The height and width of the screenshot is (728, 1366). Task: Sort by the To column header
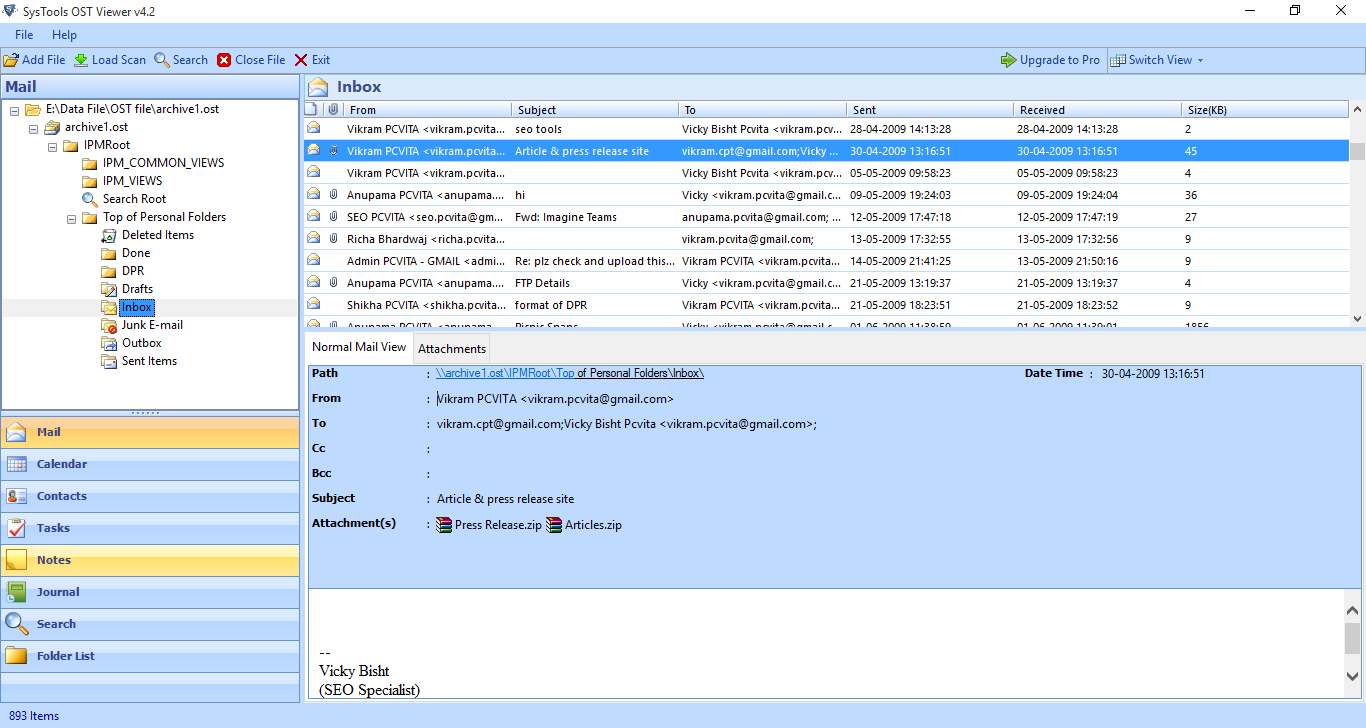coord(762,110)
